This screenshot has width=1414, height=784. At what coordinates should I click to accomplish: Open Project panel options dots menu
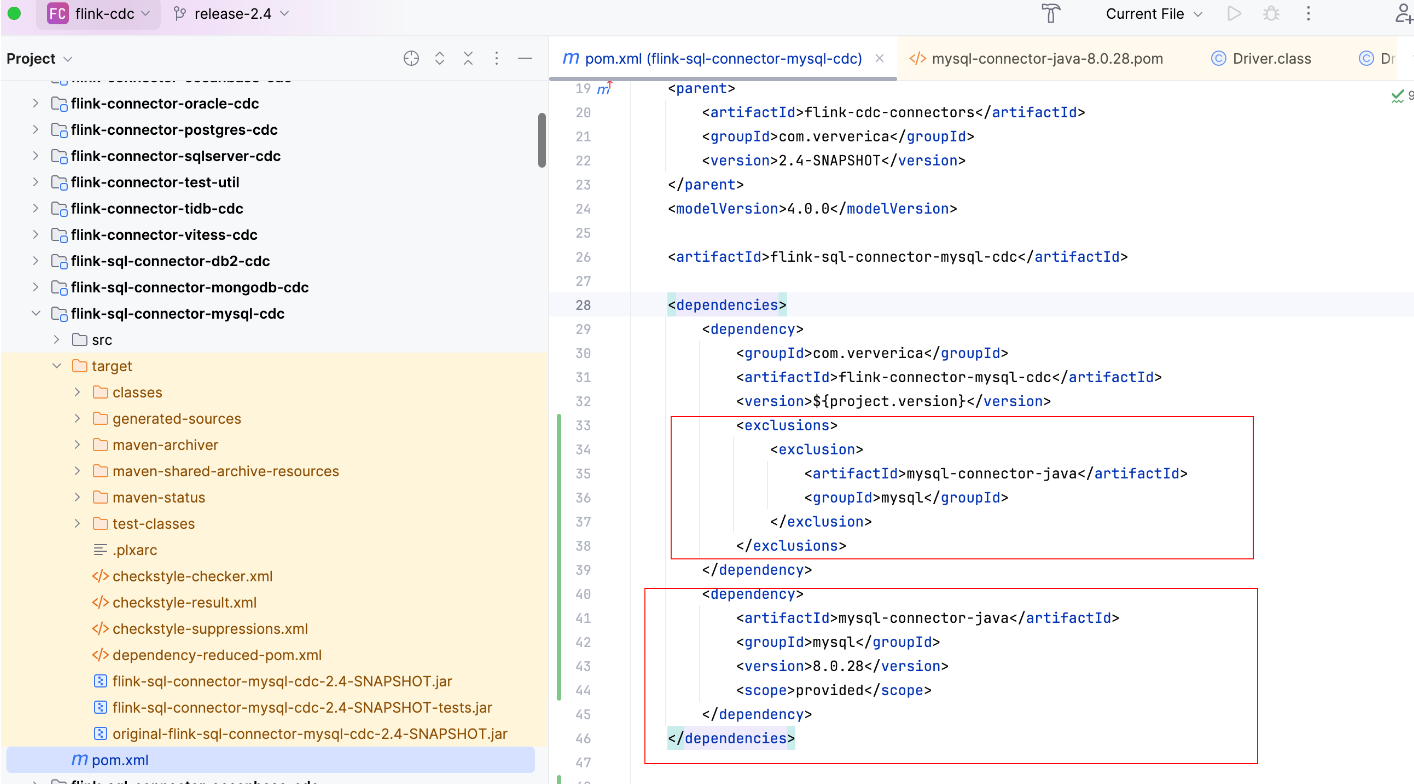tap(496, 59)
